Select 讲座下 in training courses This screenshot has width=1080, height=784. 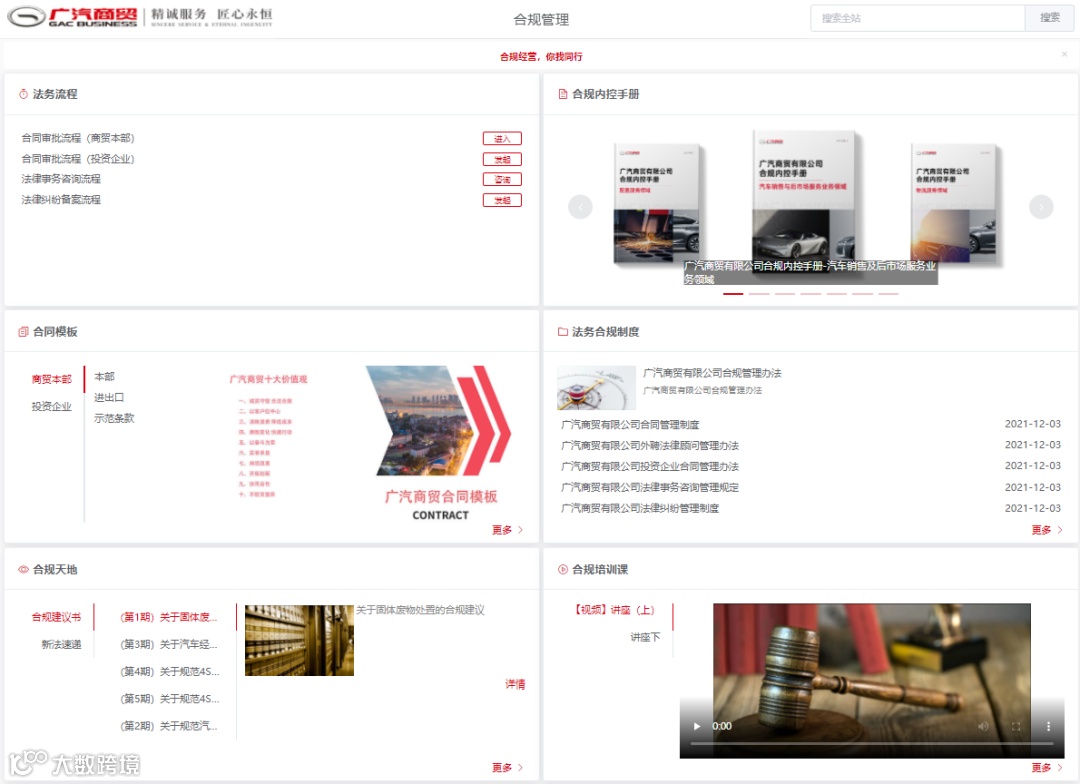click(645, 637)
